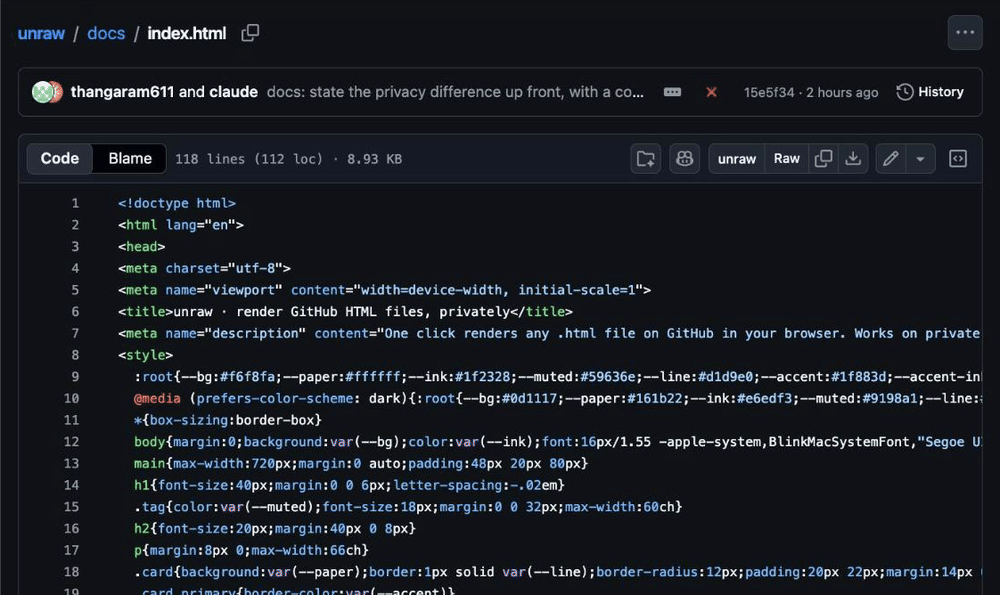Copy the file path using the icon beside index.html
This screenshot has height=595, width=1000.
coord(250,33)
